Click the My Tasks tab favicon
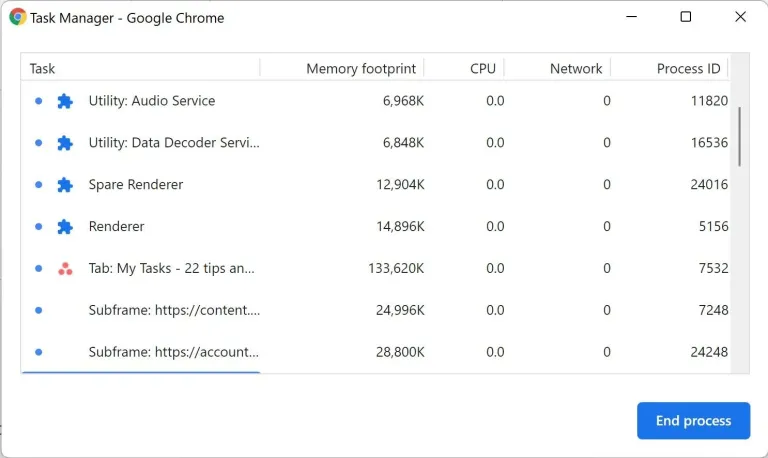Screen dimensions: 768x458 tap(65, 269)
